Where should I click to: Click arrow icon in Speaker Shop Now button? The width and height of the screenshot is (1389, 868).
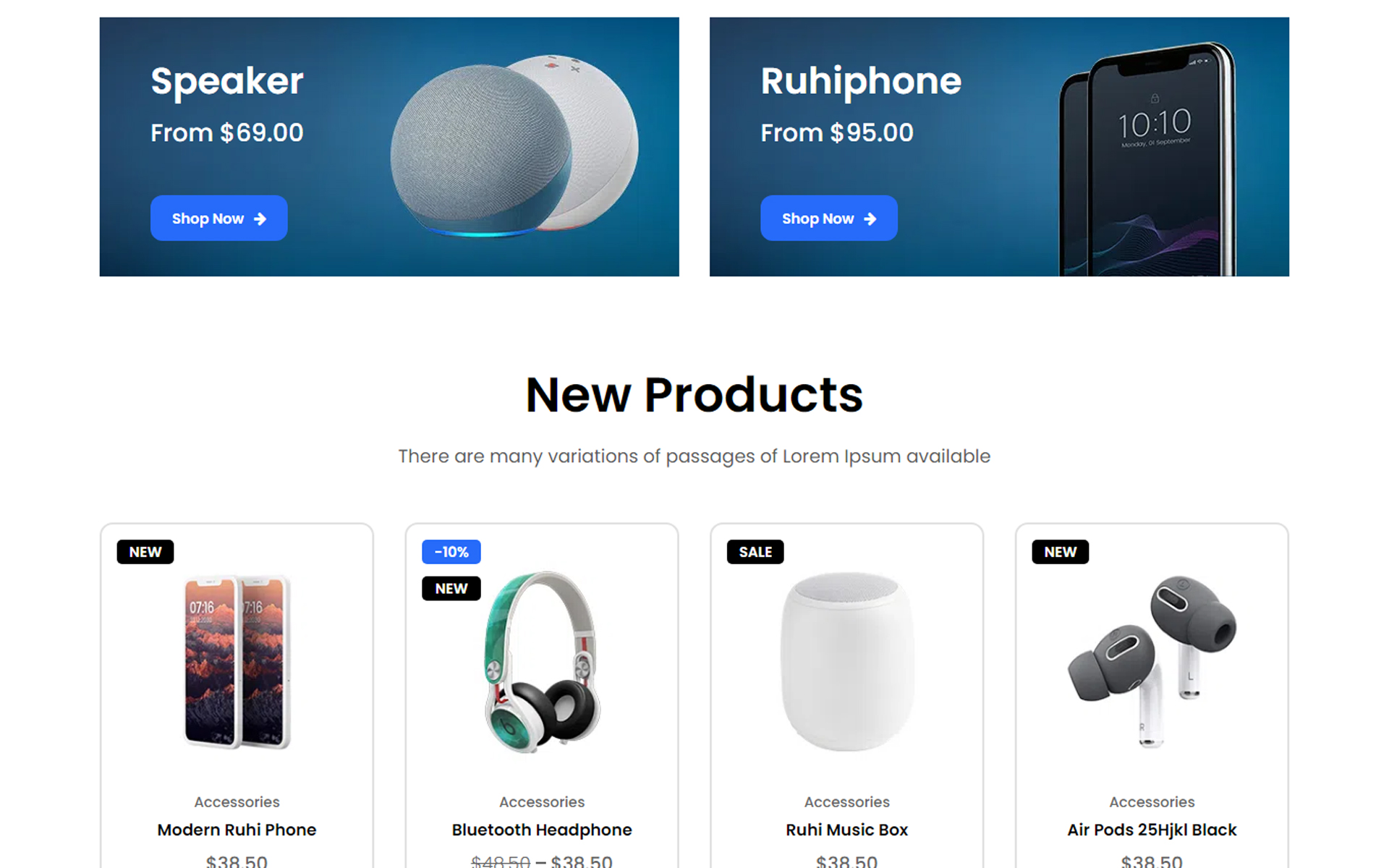coord(260,218)
